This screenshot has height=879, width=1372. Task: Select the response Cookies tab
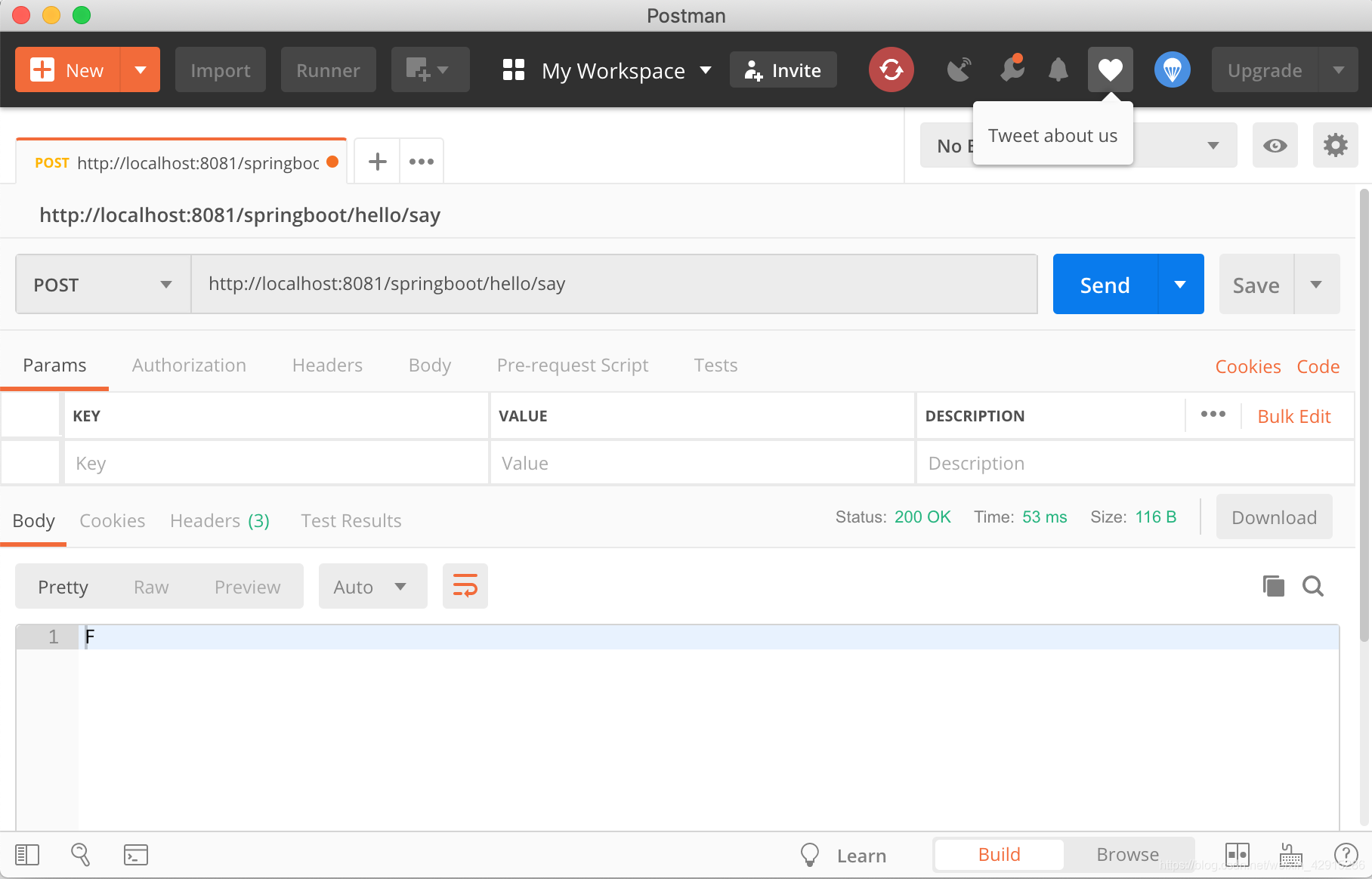[x=112, y=520]
